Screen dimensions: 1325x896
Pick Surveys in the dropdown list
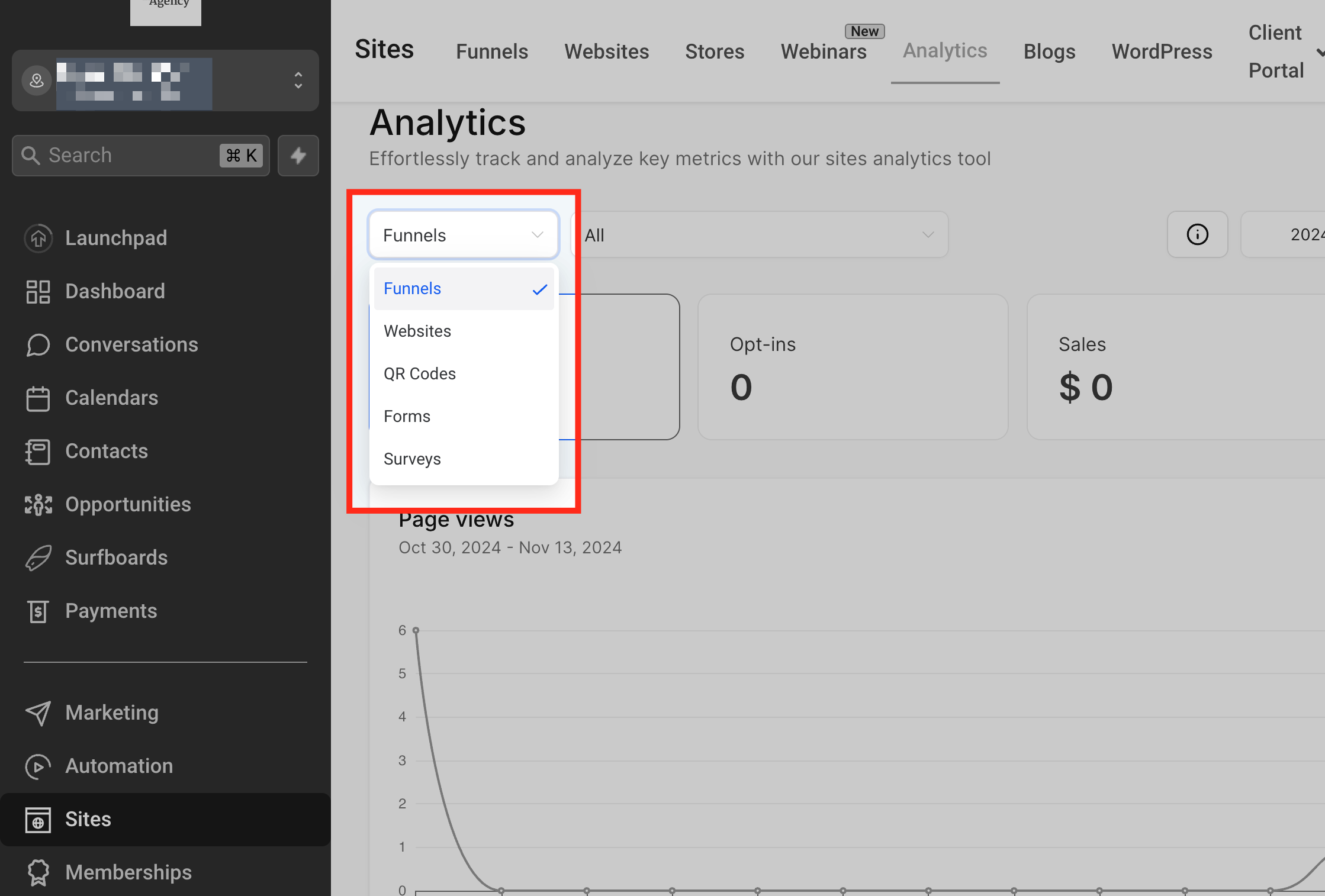[x=412, y=459]
